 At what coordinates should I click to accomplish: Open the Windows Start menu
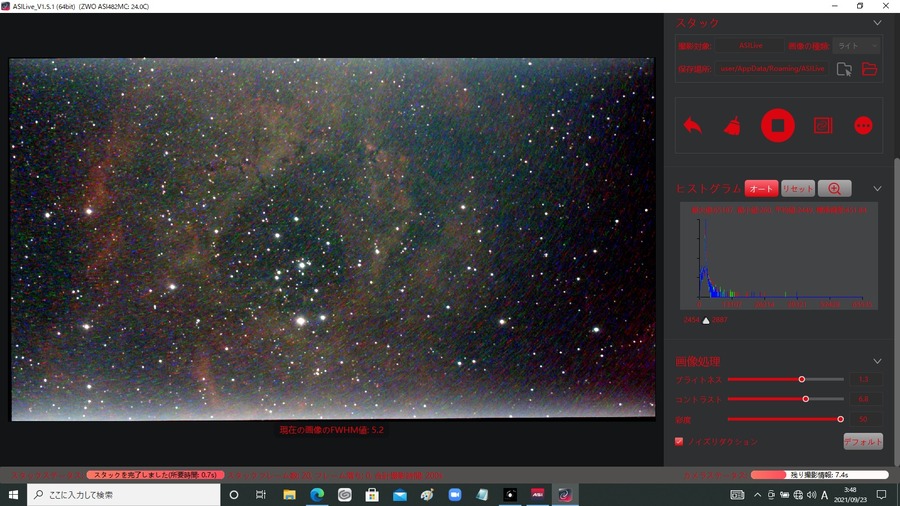coord(13,495)
